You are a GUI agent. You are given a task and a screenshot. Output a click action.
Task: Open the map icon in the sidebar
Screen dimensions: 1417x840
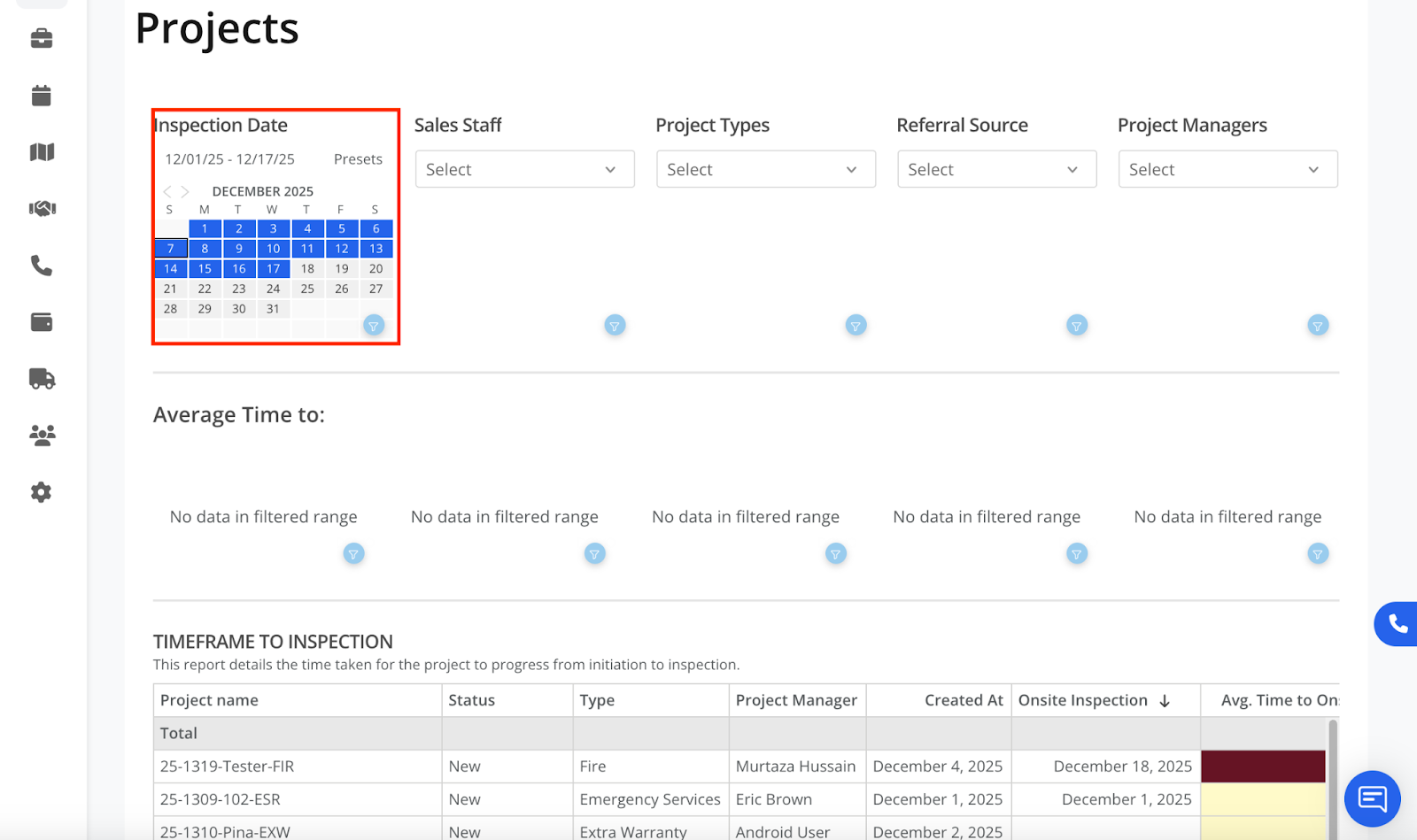[x=42, y=152]
